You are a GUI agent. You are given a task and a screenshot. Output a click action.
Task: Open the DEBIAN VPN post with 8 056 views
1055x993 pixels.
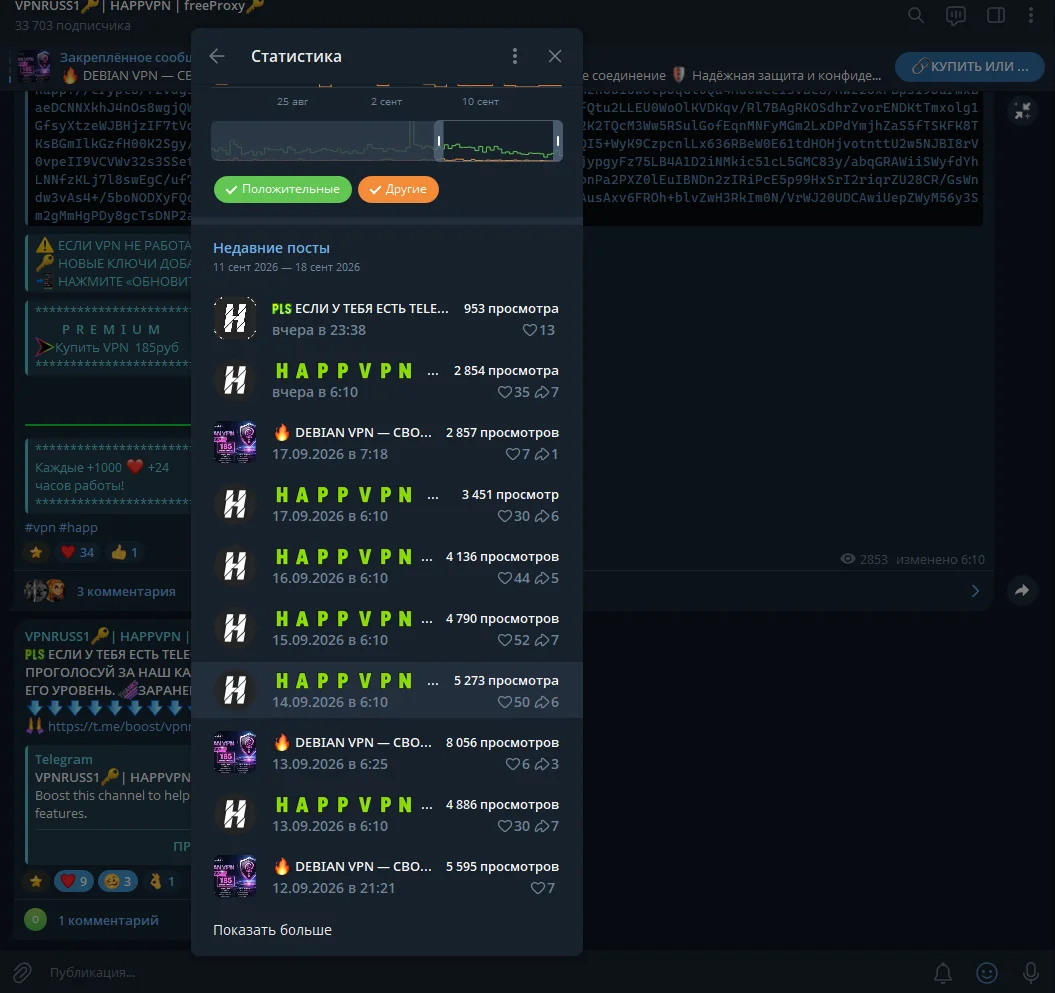387,752
